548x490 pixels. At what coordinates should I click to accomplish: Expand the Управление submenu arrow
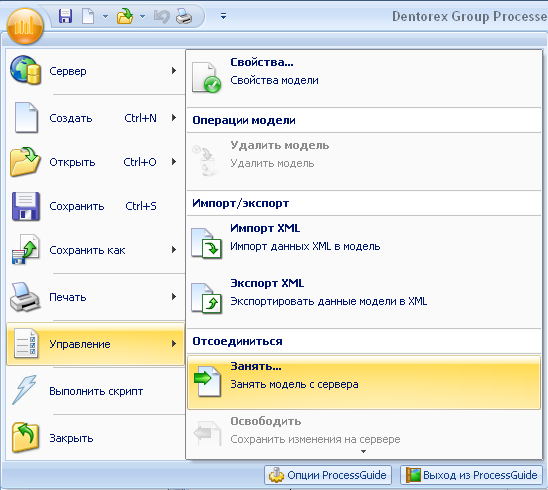pos(174,344)
